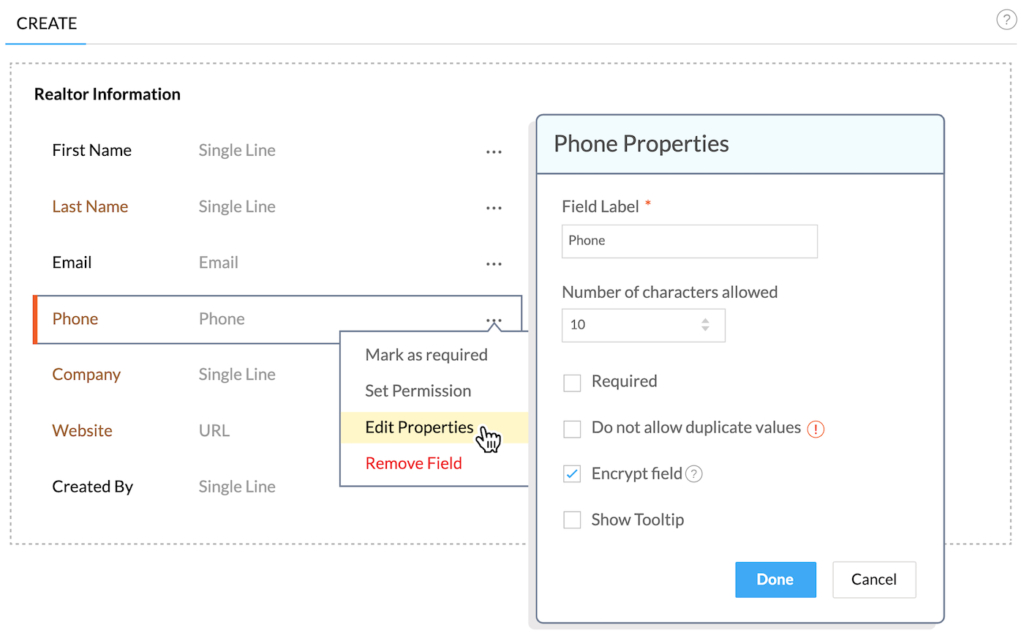This screenshot has width=1024, height=633.
Task: Switch to the CREATE tab
Action: pyautogui.click(x=45, y=23)
